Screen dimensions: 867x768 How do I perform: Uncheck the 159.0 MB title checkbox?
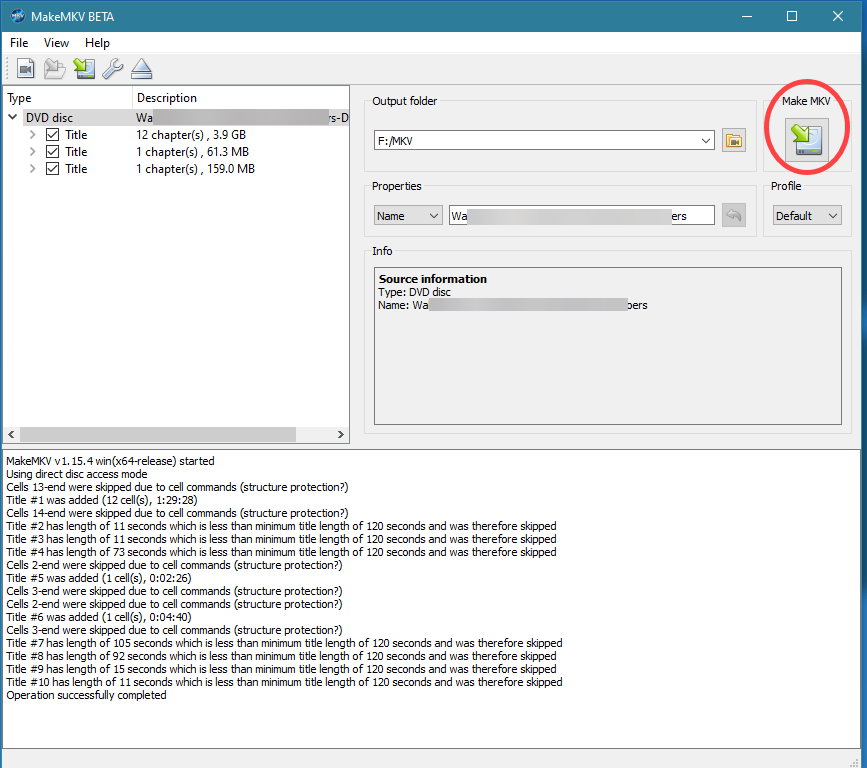click(53, 169)
